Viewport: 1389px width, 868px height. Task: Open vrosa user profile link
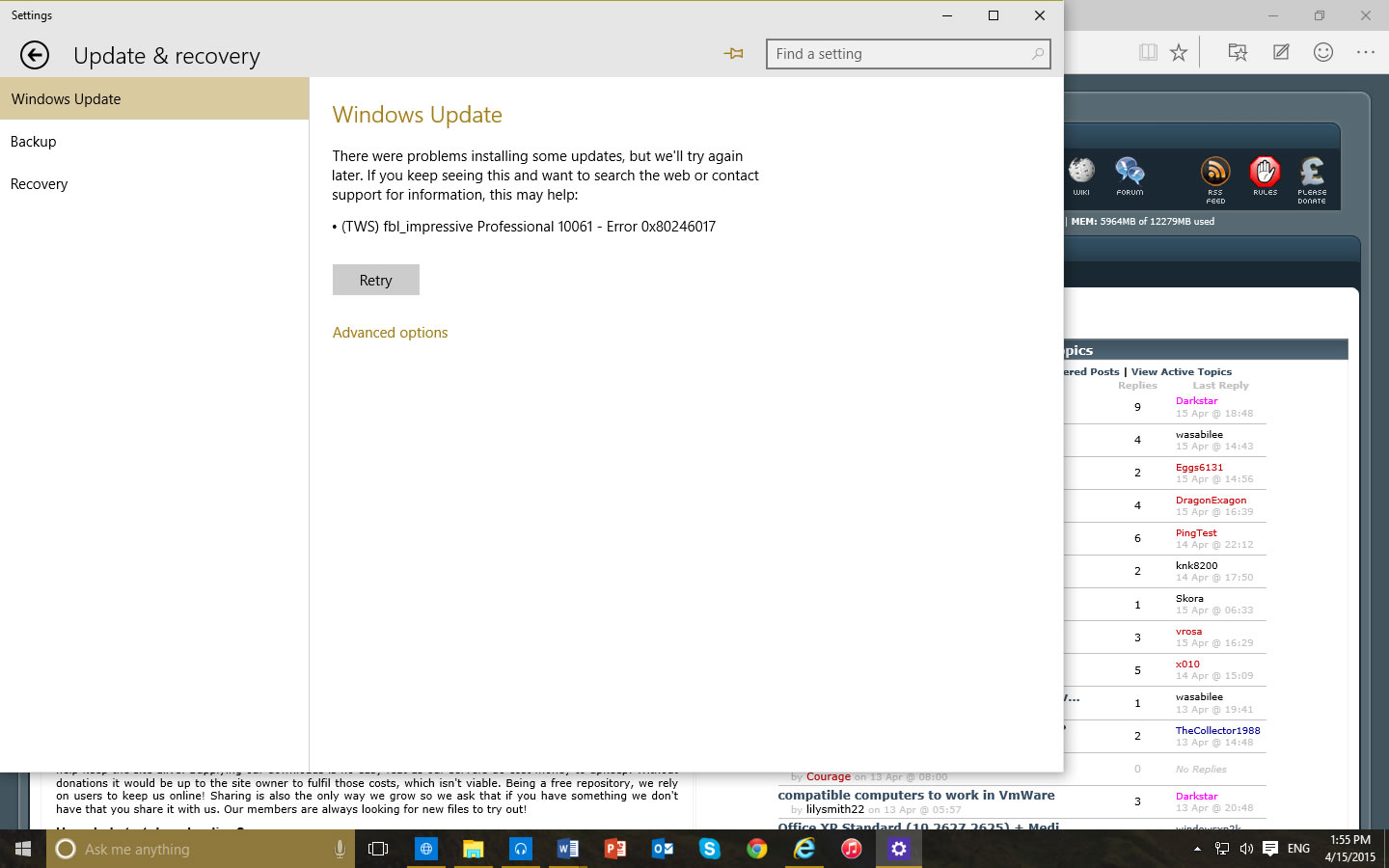click(x=1188, y=631)
